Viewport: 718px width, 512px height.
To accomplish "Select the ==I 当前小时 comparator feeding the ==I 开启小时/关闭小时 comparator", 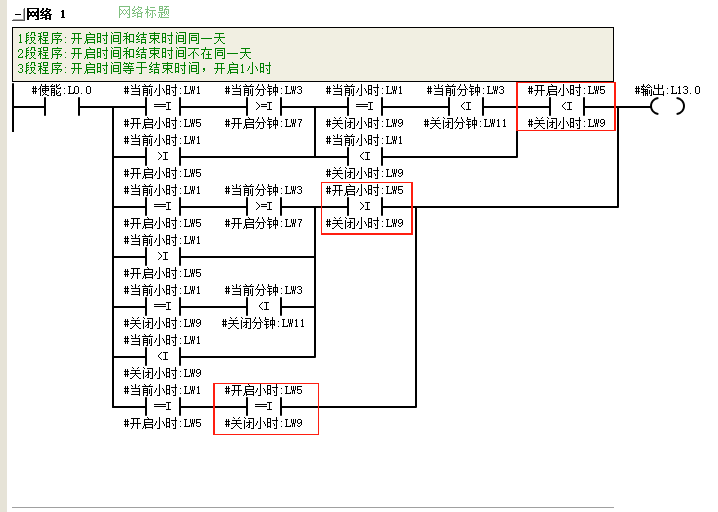I will coord(163,407).
